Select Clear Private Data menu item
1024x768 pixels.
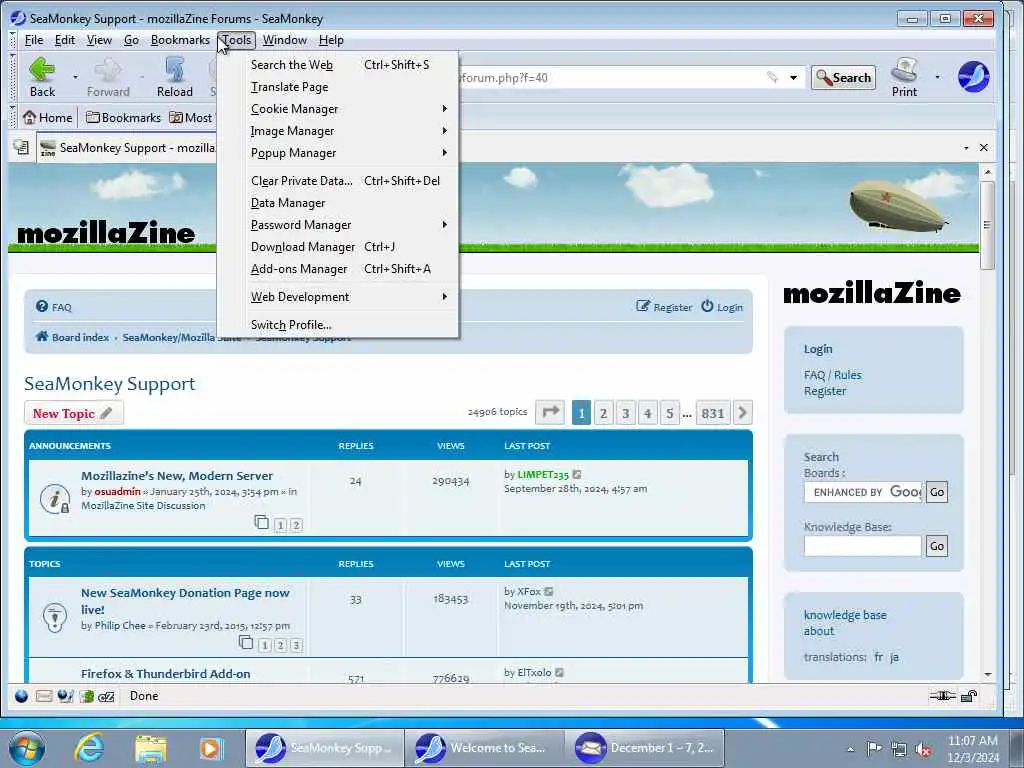tap(338, 181)
